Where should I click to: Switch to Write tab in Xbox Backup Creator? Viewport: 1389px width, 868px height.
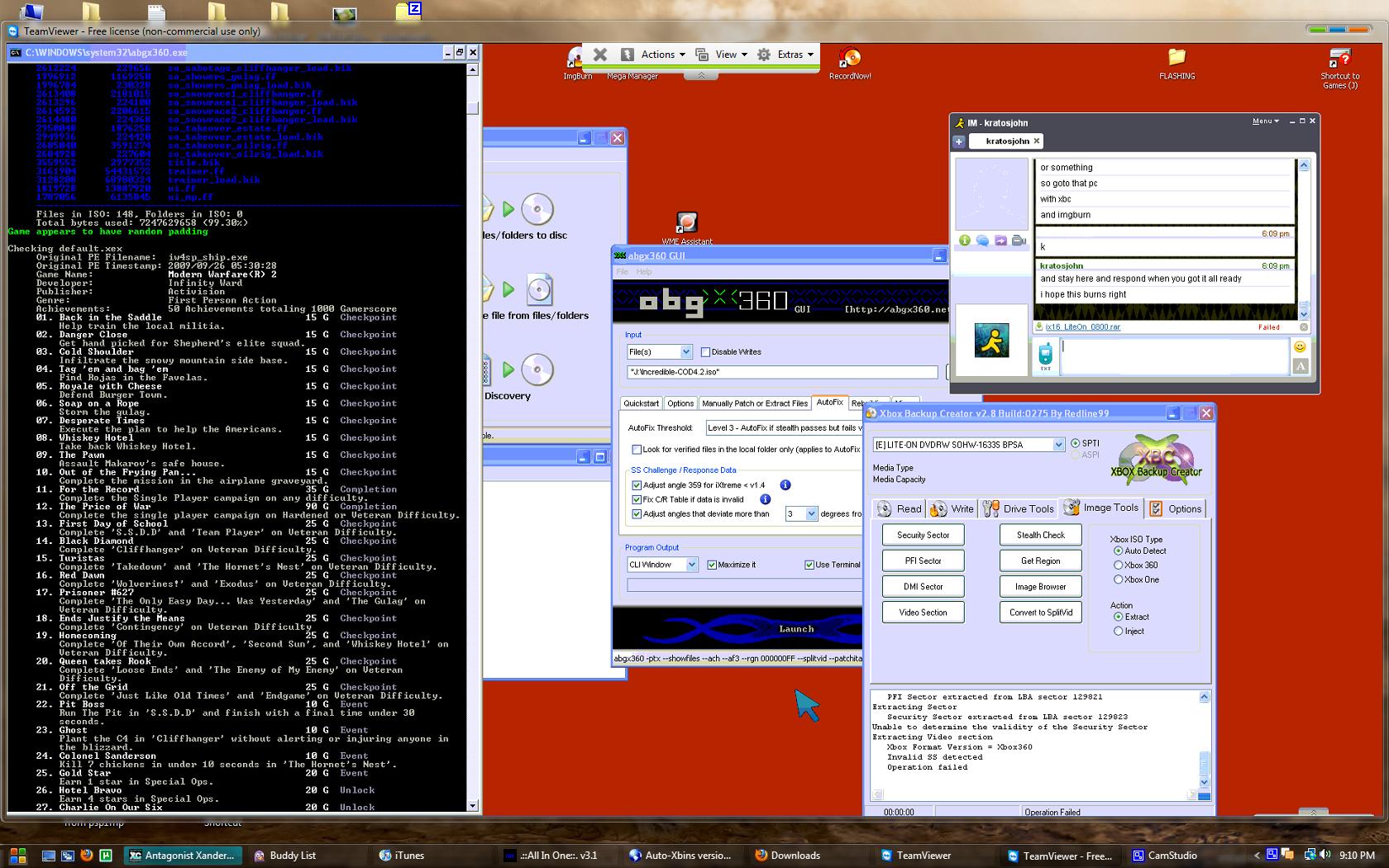952,509
